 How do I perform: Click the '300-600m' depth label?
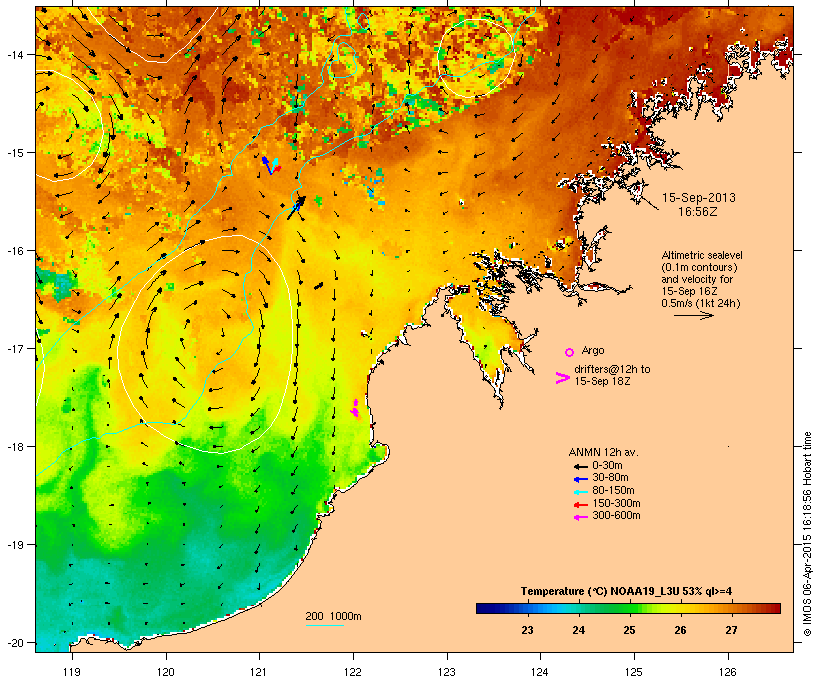point(617,516)
